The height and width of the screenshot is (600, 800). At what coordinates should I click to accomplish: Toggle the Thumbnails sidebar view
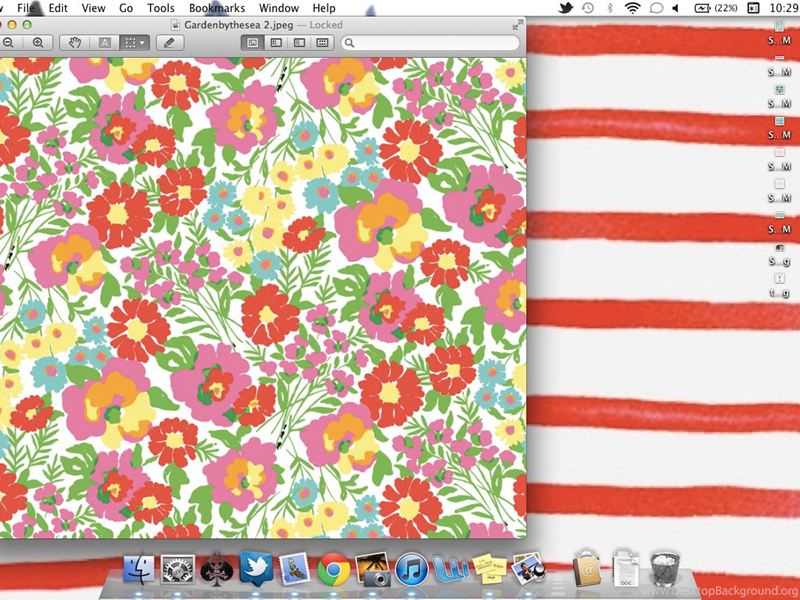click(x=275, y=43)
